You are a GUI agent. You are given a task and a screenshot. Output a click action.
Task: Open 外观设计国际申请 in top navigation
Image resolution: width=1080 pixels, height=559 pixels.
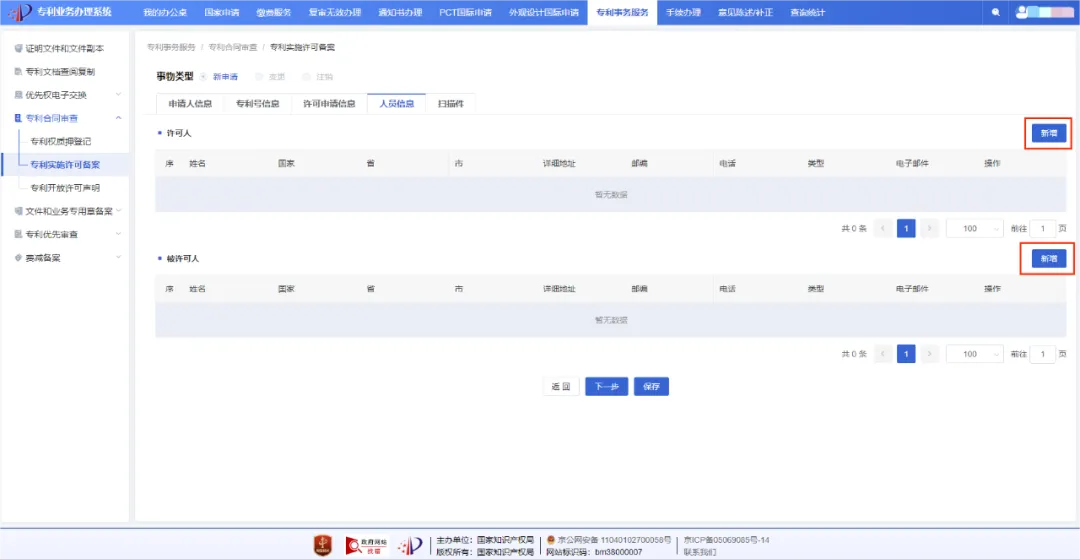point(543,12)
